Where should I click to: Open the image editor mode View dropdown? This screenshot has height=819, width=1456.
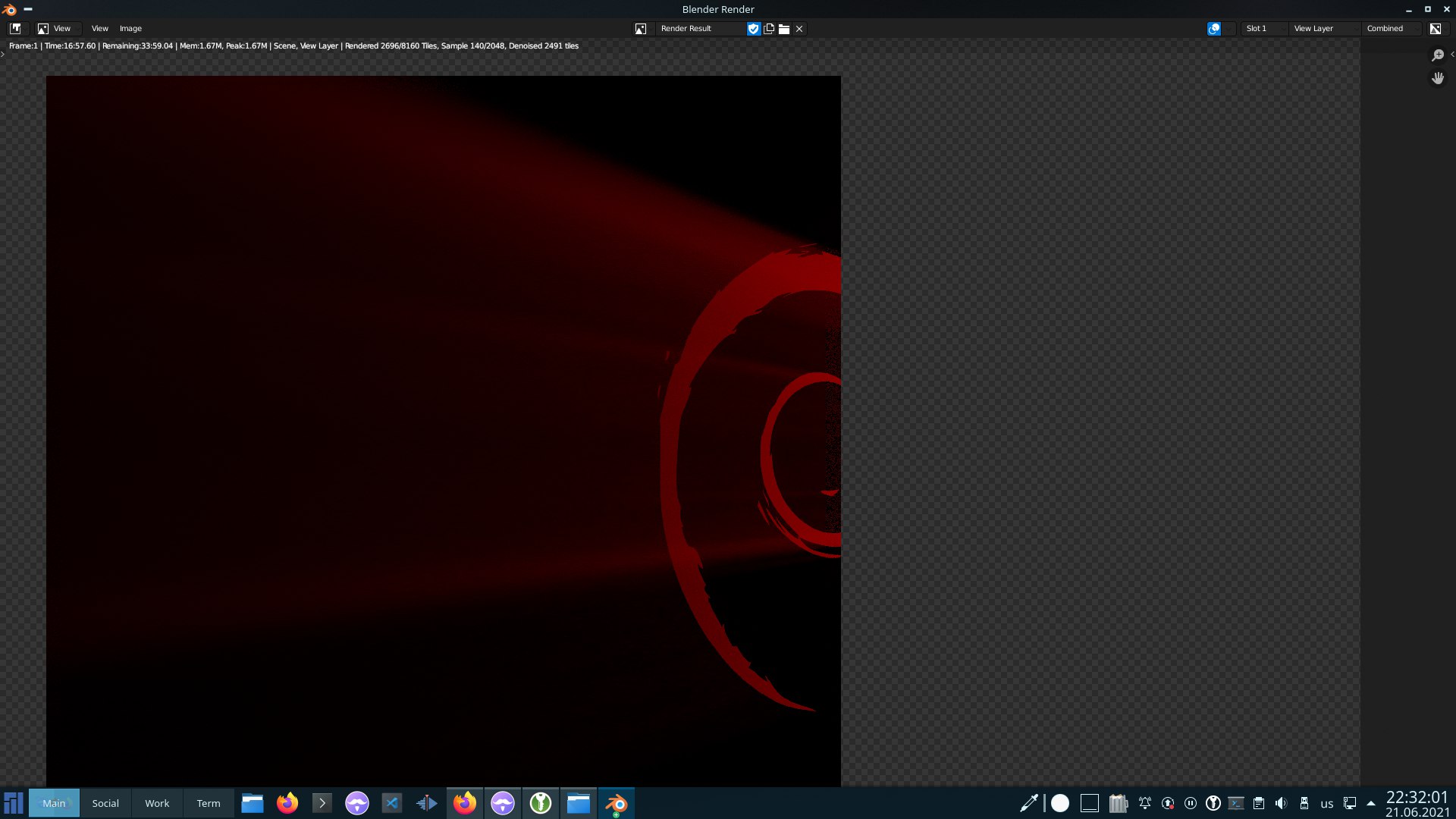pos(58,28)
